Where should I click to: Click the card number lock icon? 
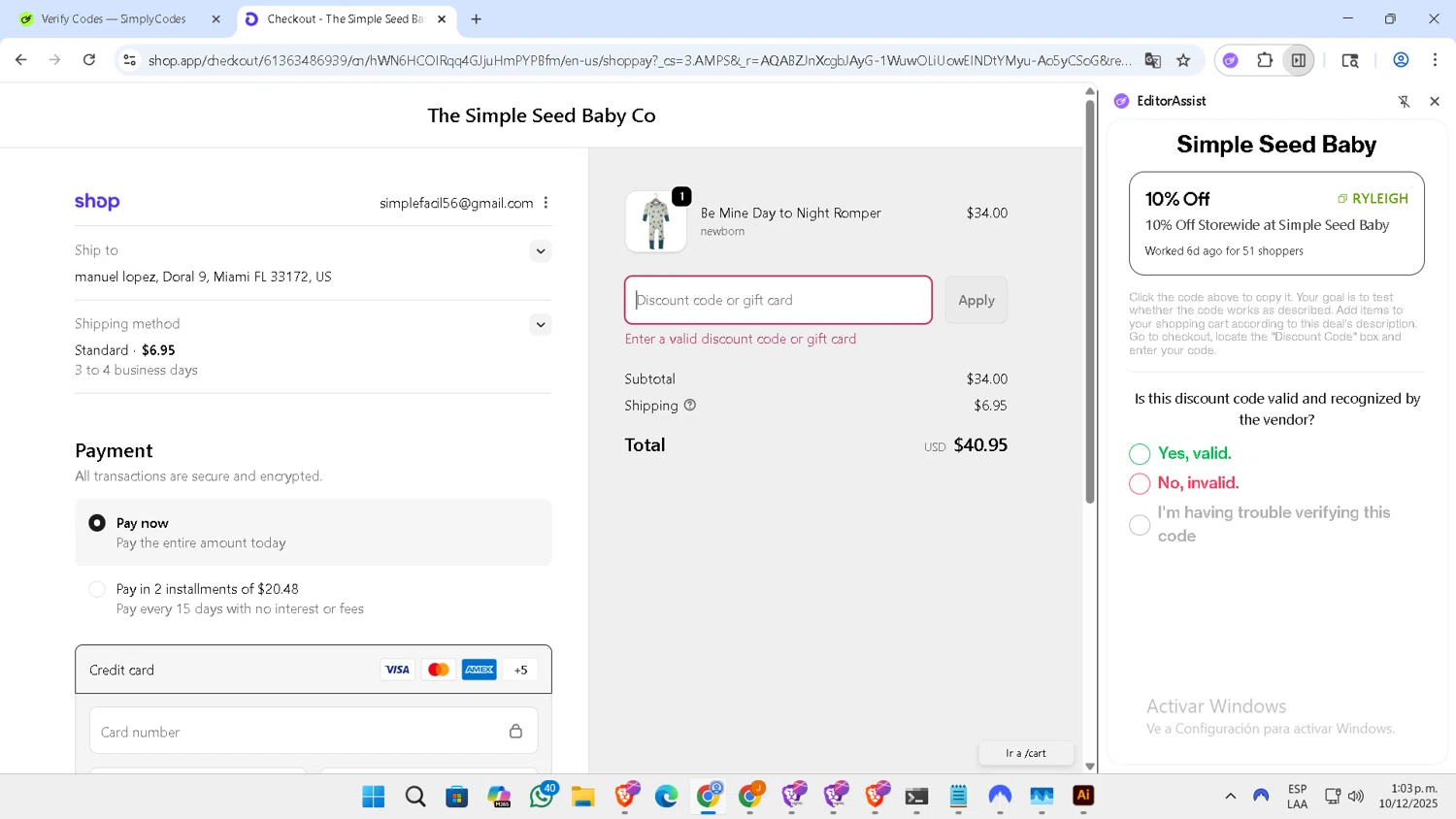pos(516,732)
